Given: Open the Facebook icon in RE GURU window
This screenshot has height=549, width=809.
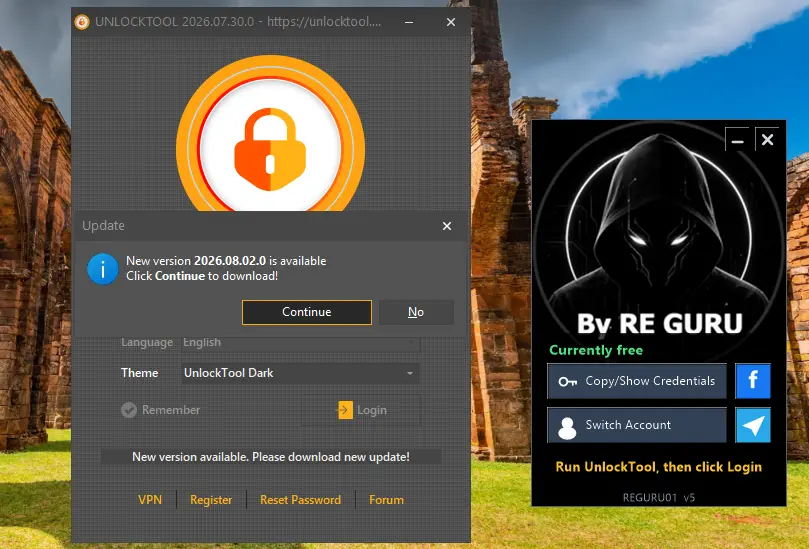Looking at the screenshot, I should [x=753, y=381].
